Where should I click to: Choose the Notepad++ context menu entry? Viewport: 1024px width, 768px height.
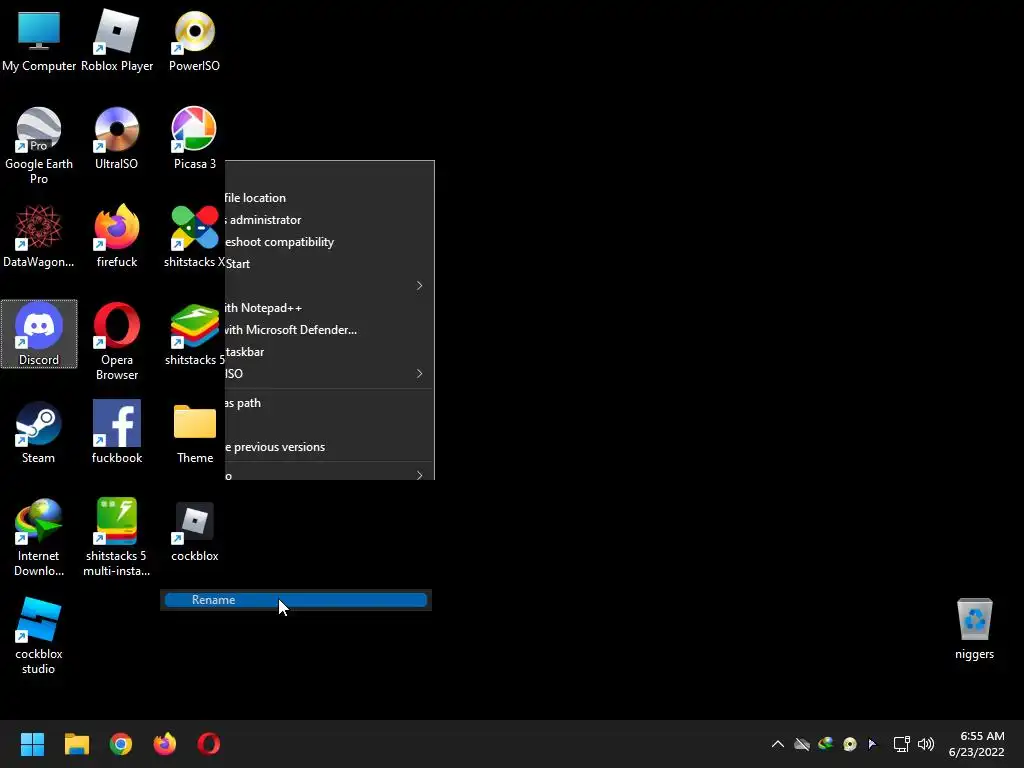tap(329, 308)
